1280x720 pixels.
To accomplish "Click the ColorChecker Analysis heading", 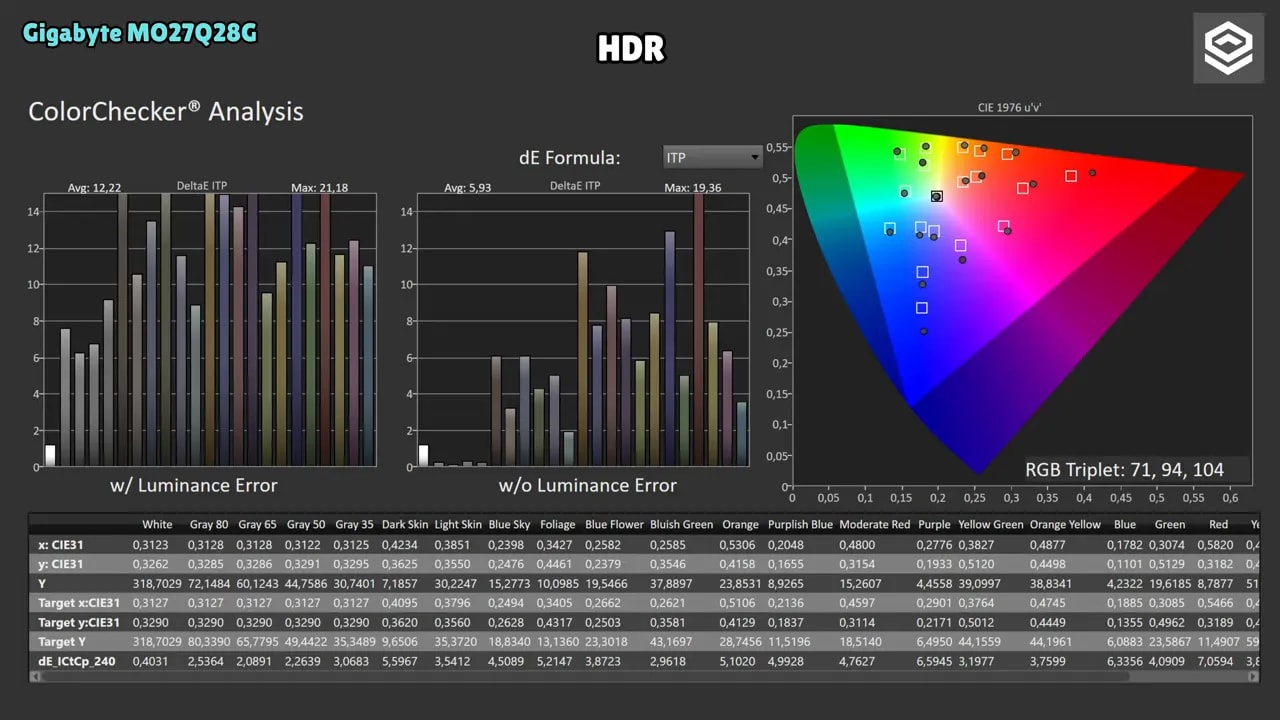I will [x=166, y=111].
